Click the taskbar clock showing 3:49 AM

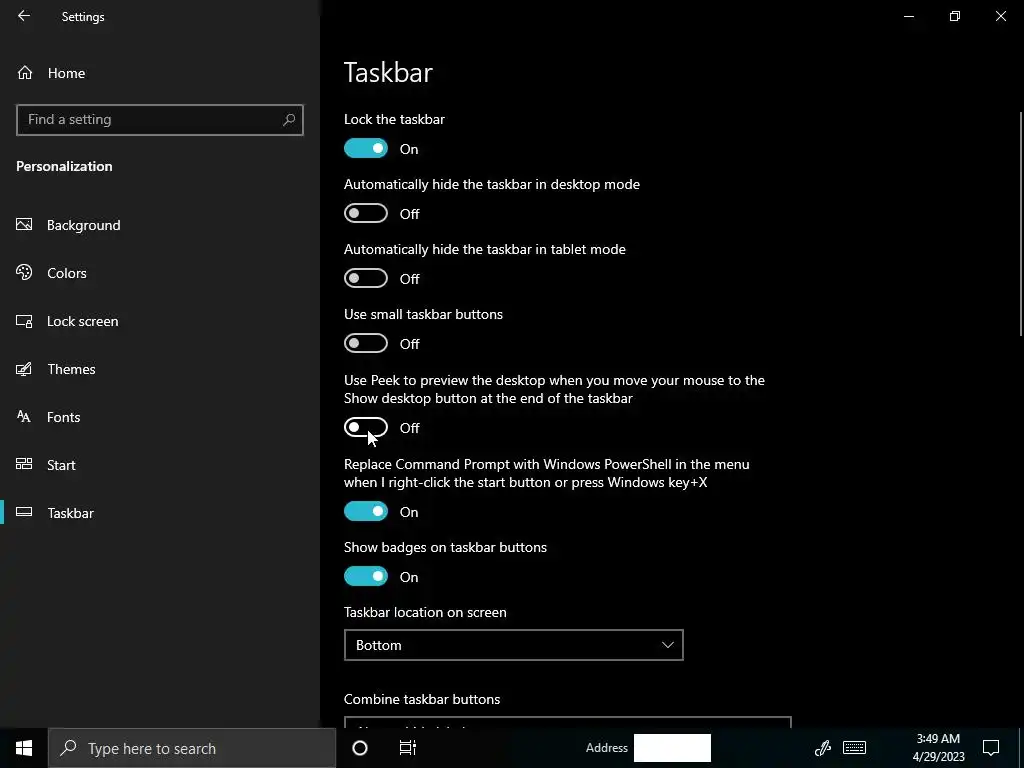point(938,748)
